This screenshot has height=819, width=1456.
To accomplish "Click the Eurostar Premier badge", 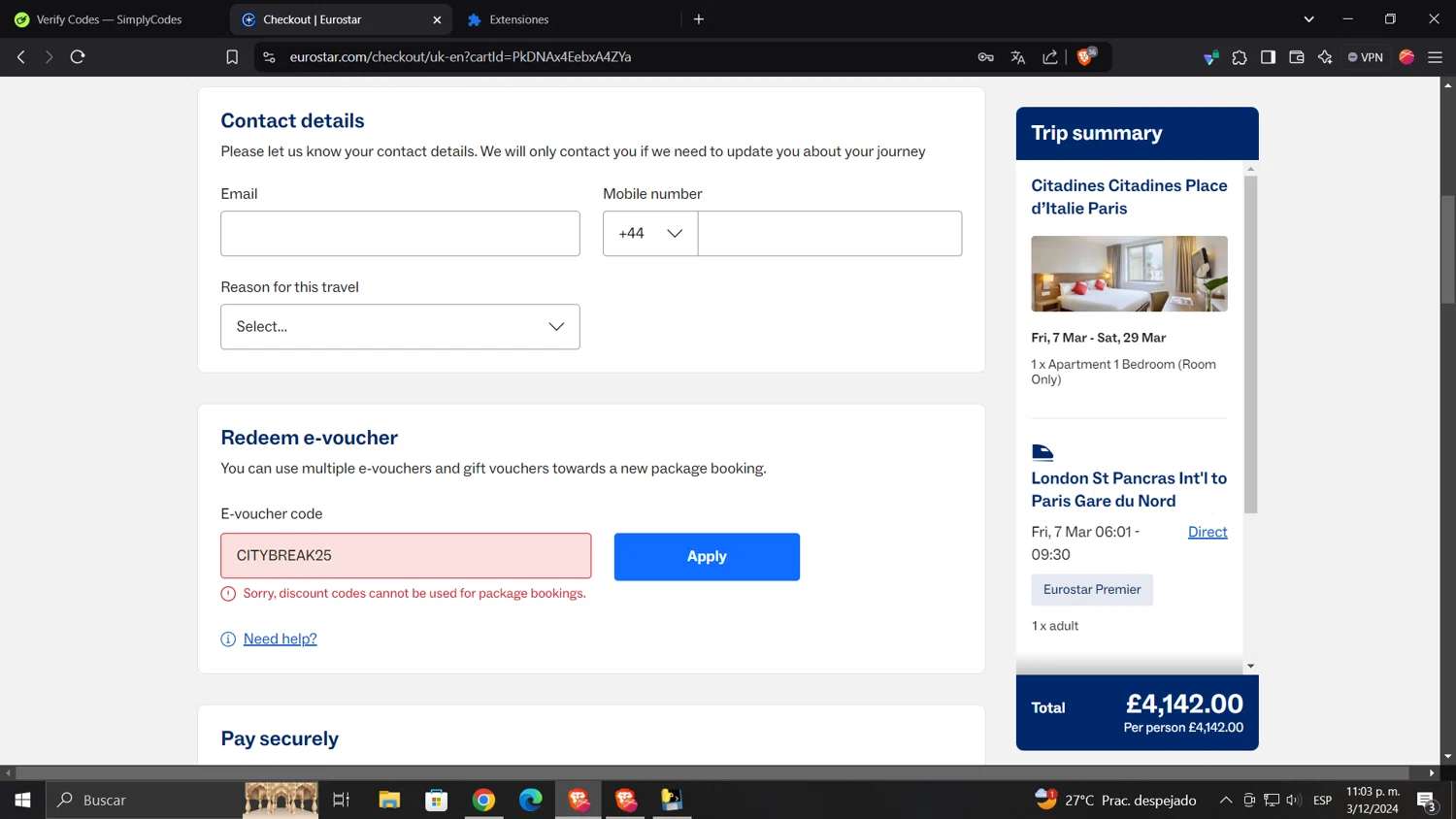I will pos(1092,589).
